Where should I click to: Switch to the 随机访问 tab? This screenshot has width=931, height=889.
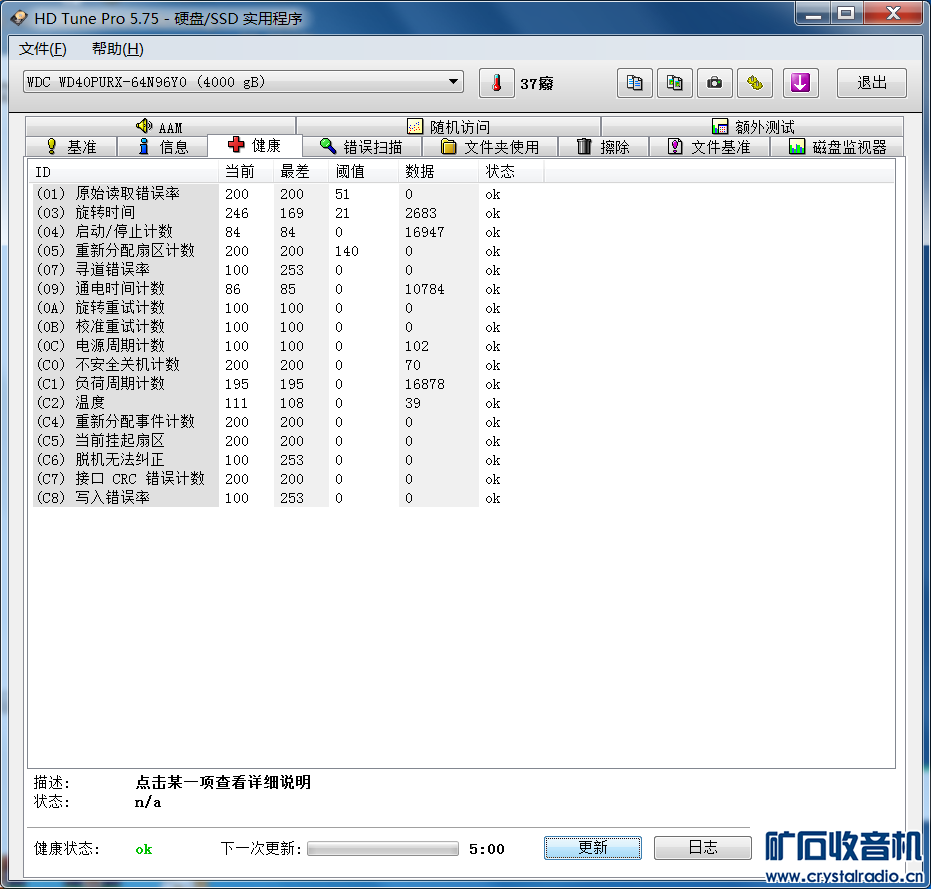pyautogui.click(x=448, y=126)
